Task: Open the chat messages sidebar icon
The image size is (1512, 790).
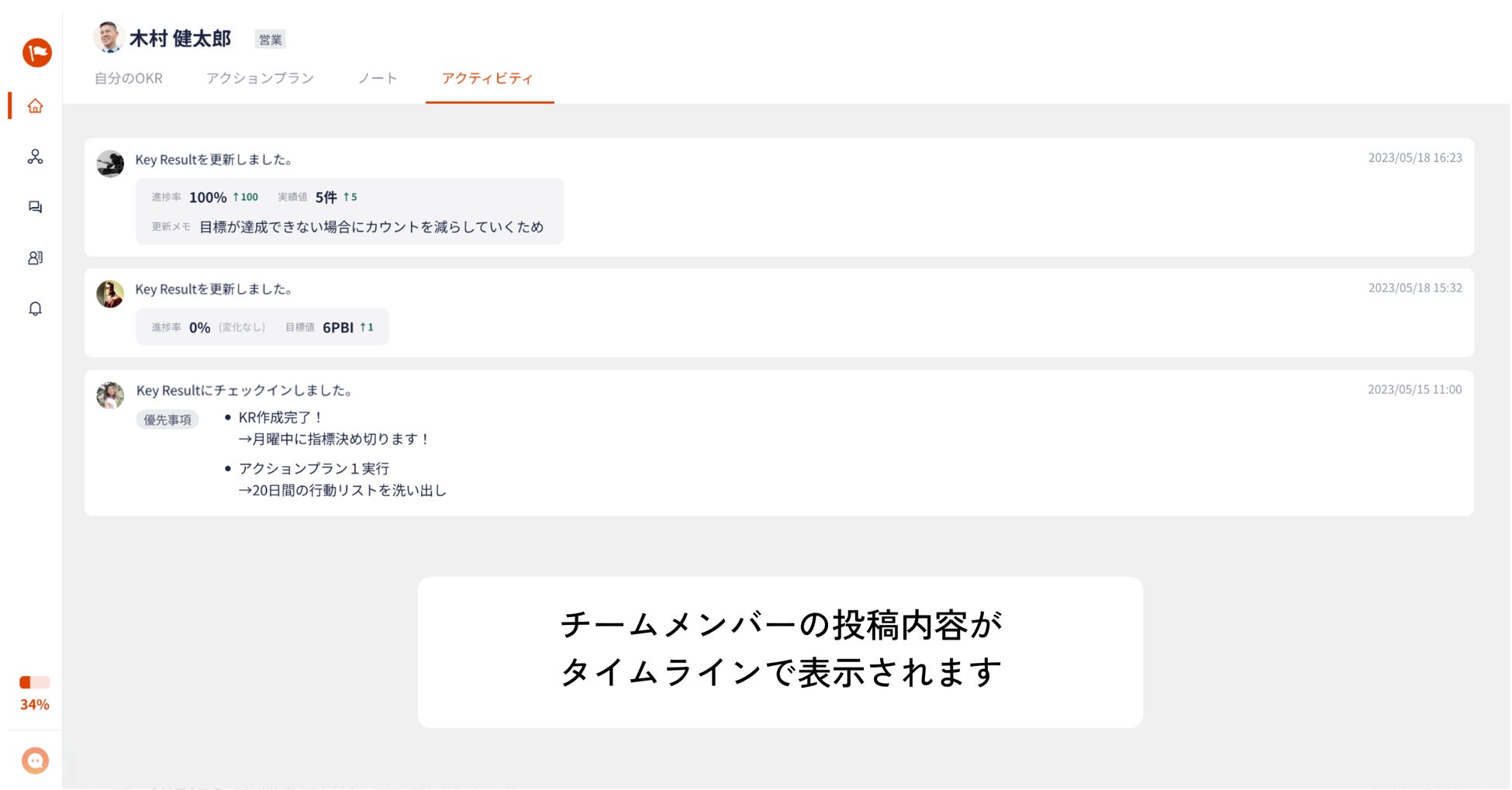Action: [x=36, y=207]
